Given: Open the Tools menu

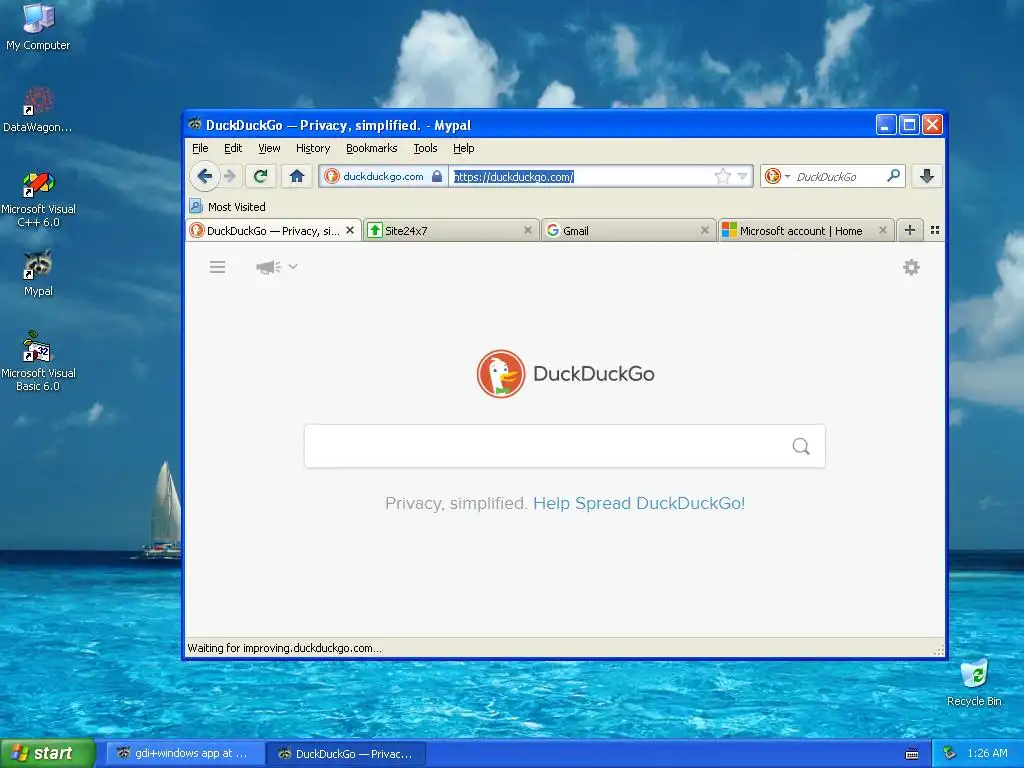Looking at the screenshot, I should tap(425, 148).
